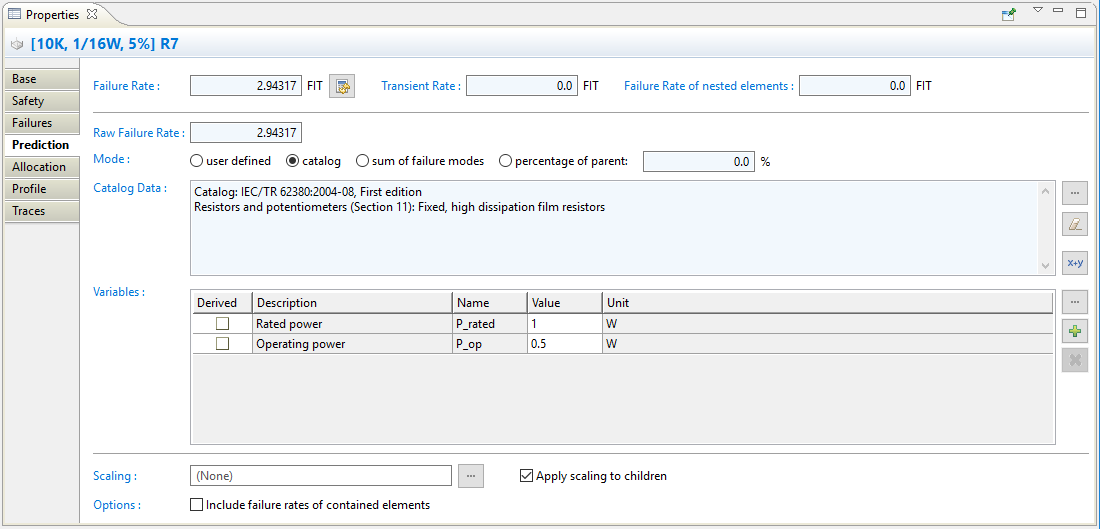Viewport: 1100px width, 529px height.
Task: Switch to the Failures tab
Action: (x=32, y=123)
